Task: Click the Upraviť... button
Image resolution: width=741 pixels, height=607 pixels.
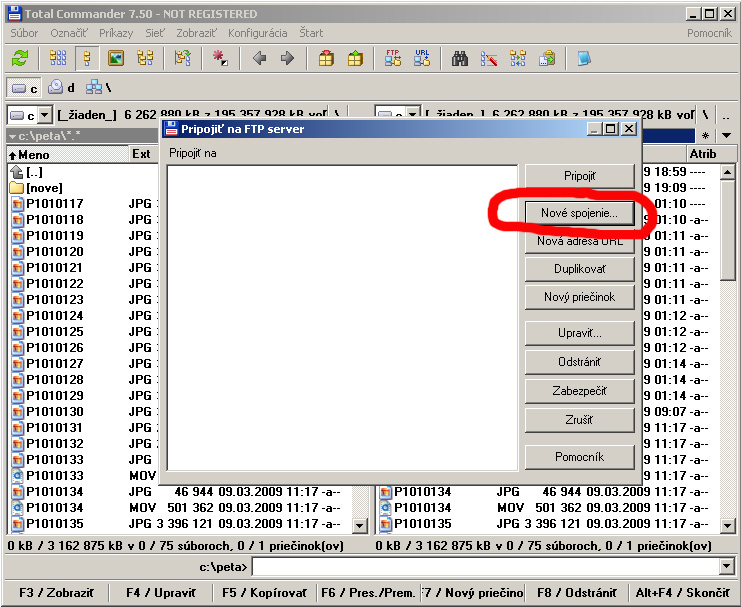Action: (579, 333)
